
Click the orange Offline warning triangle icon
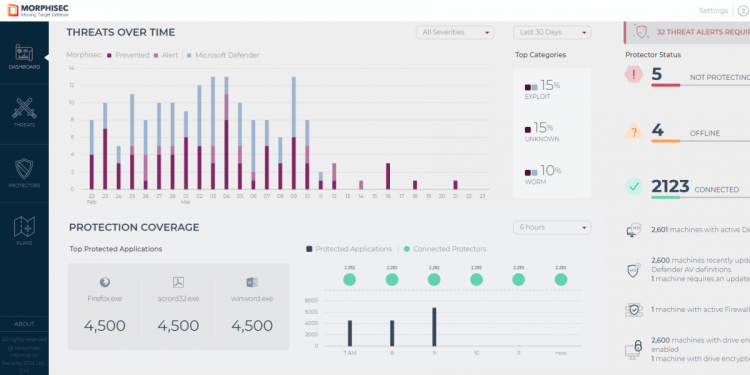coord(634,131)
